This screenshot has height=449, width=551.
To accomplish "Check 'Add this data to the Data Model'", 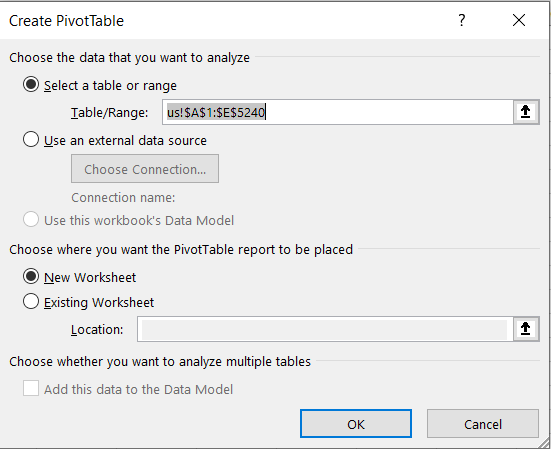I will pyautogui.click(x=31, y=389).
